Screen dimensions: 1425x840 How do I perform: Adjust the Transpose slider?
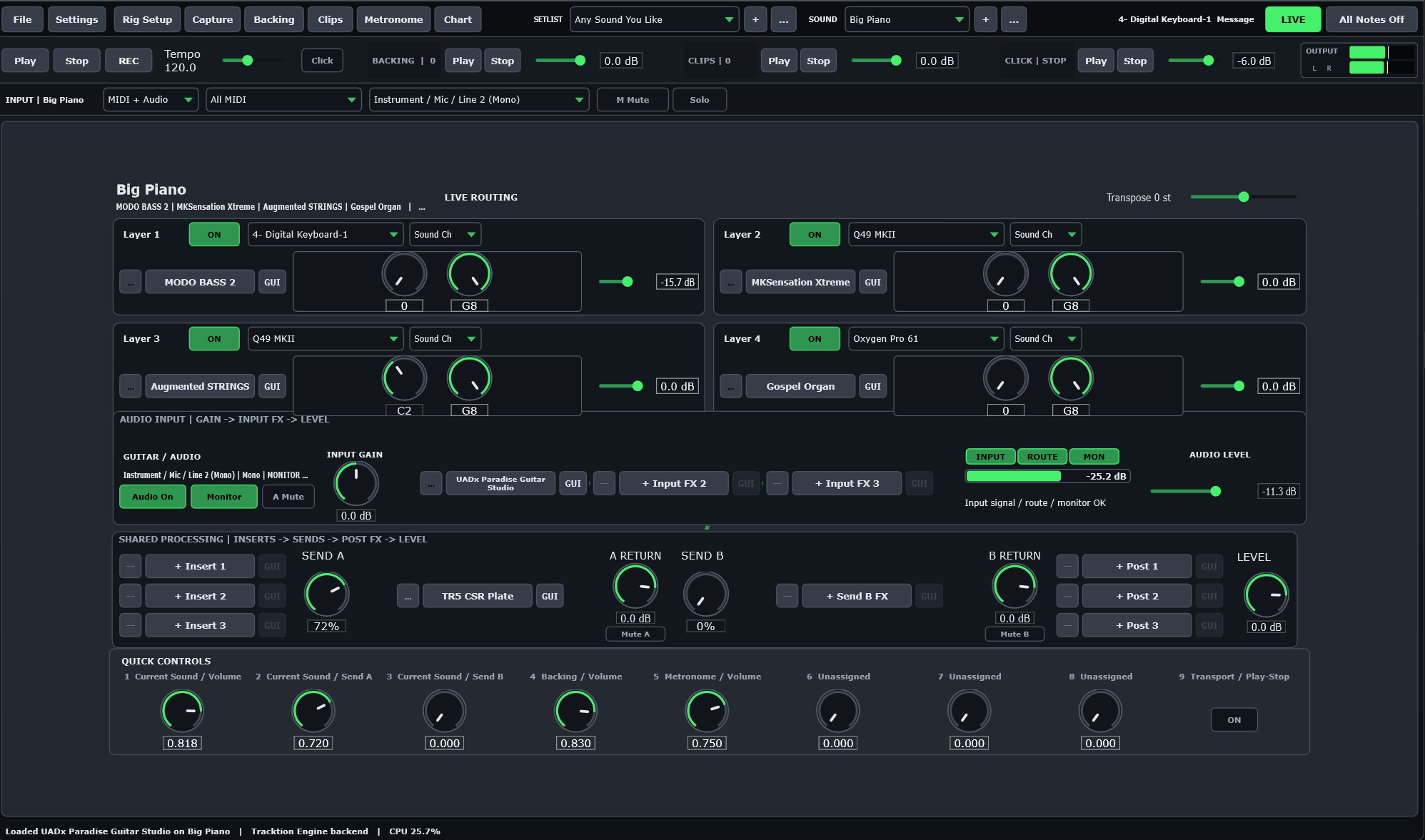tap(1243, 197)
